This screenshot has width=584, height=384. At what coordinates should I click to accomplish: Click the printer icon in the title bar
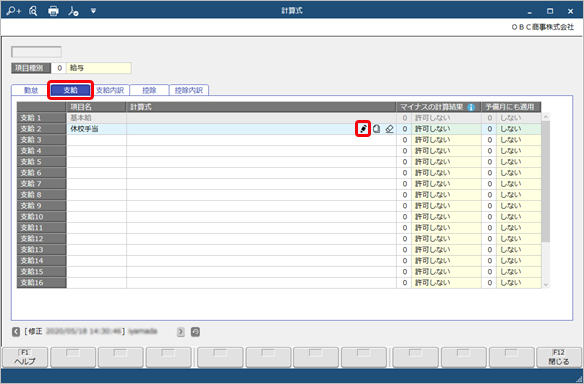pyautogui.click(x=53, y=11)
